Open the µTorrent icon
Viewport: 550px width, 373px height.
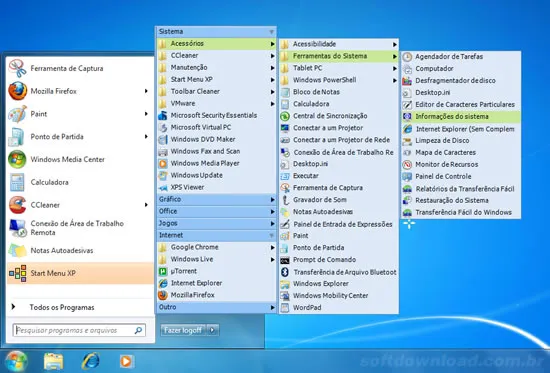tap(163, 271)
